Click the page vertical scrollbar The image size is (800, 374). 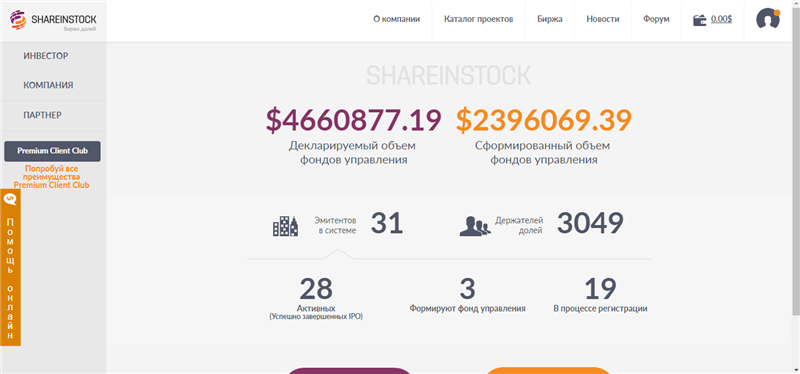(x=795, y=187)
